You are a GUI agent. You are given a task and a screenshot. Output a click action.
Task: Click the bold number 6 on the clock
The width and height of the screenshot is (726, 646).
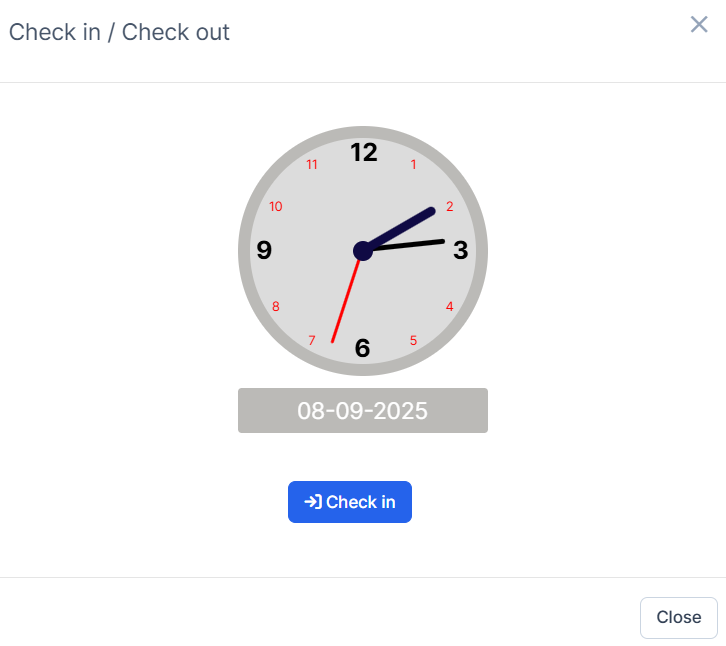point(363,348)
